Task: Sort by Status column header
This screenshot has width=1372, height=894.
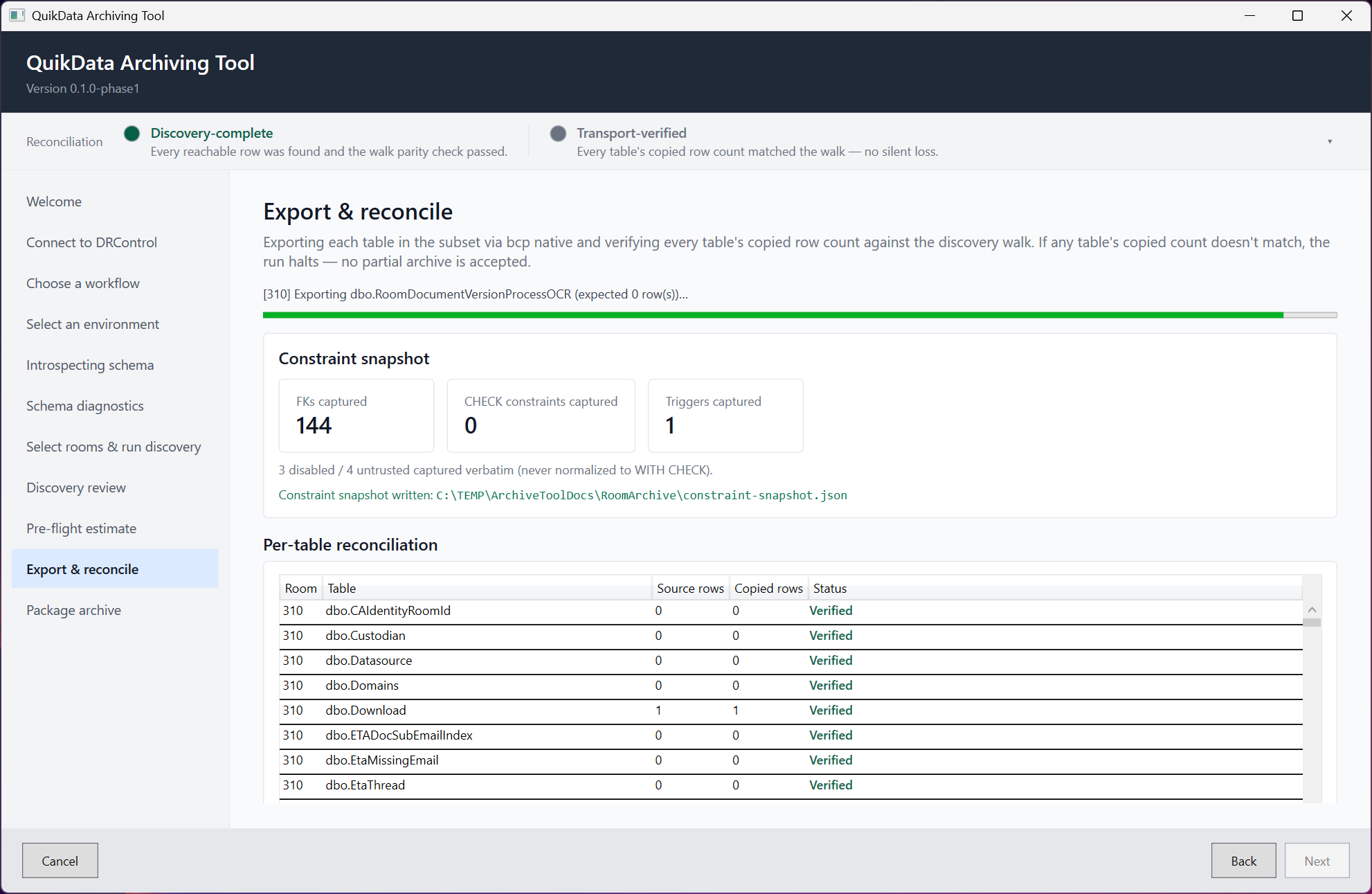Action: [x=1055, y=588]
